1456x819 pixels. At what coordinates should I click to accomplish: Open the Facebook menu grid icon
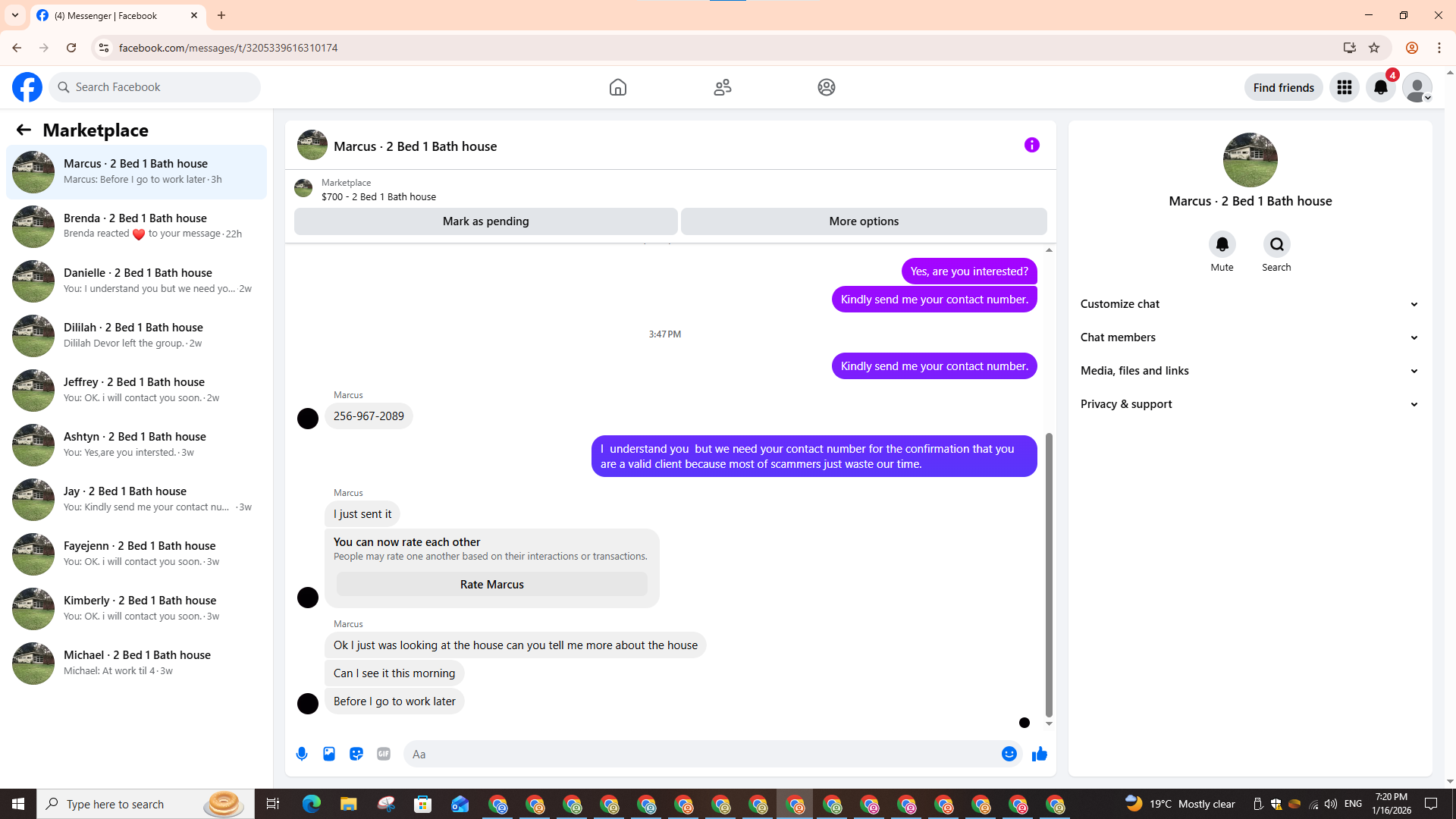1344,87
